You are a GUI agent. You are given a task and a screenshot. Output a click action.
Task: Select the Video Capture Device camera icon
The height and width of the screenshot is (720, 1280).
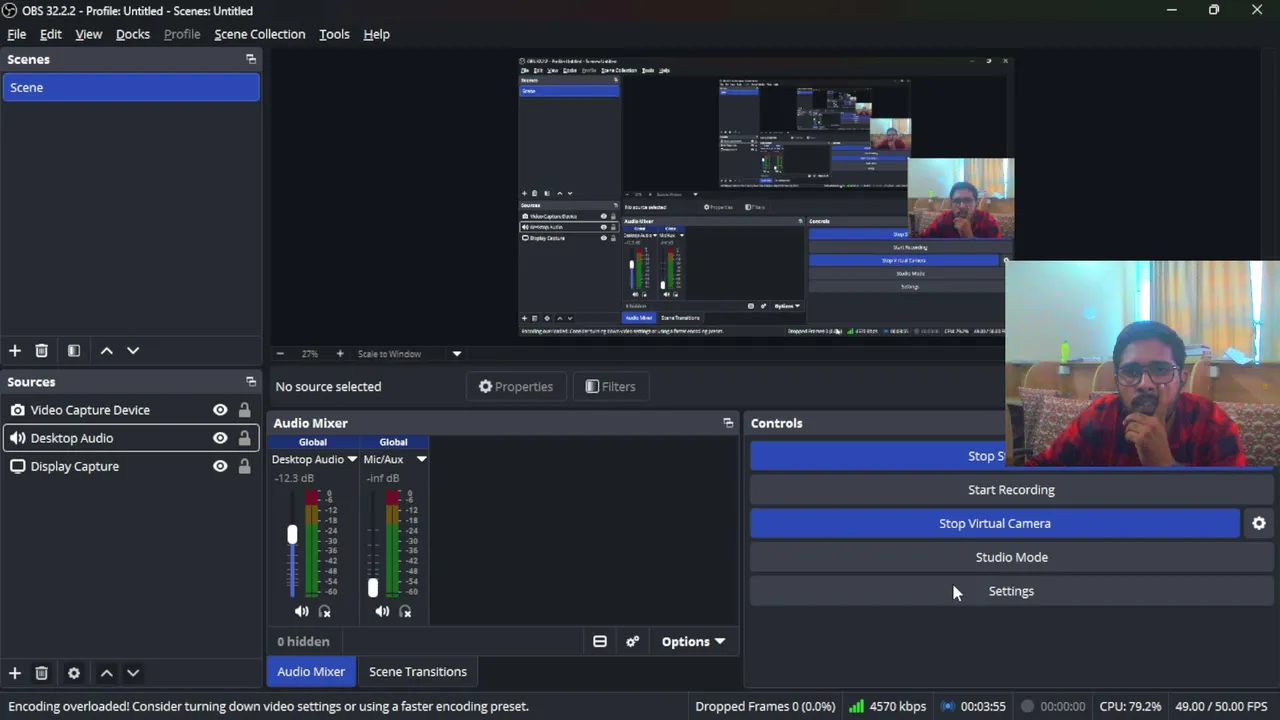coord(18,410)
